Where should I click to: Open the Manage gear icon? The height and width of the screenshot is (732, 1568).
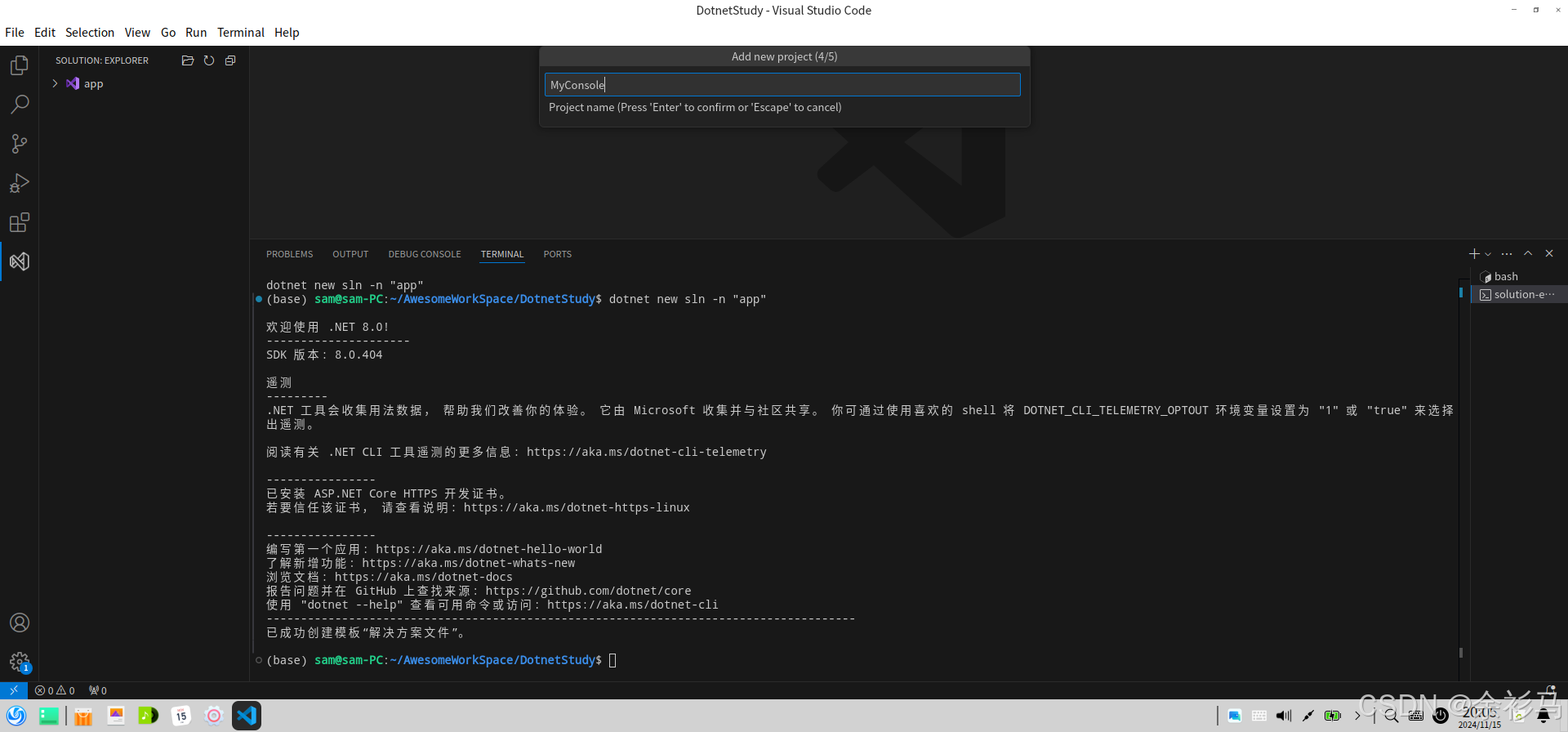point(20,662)
